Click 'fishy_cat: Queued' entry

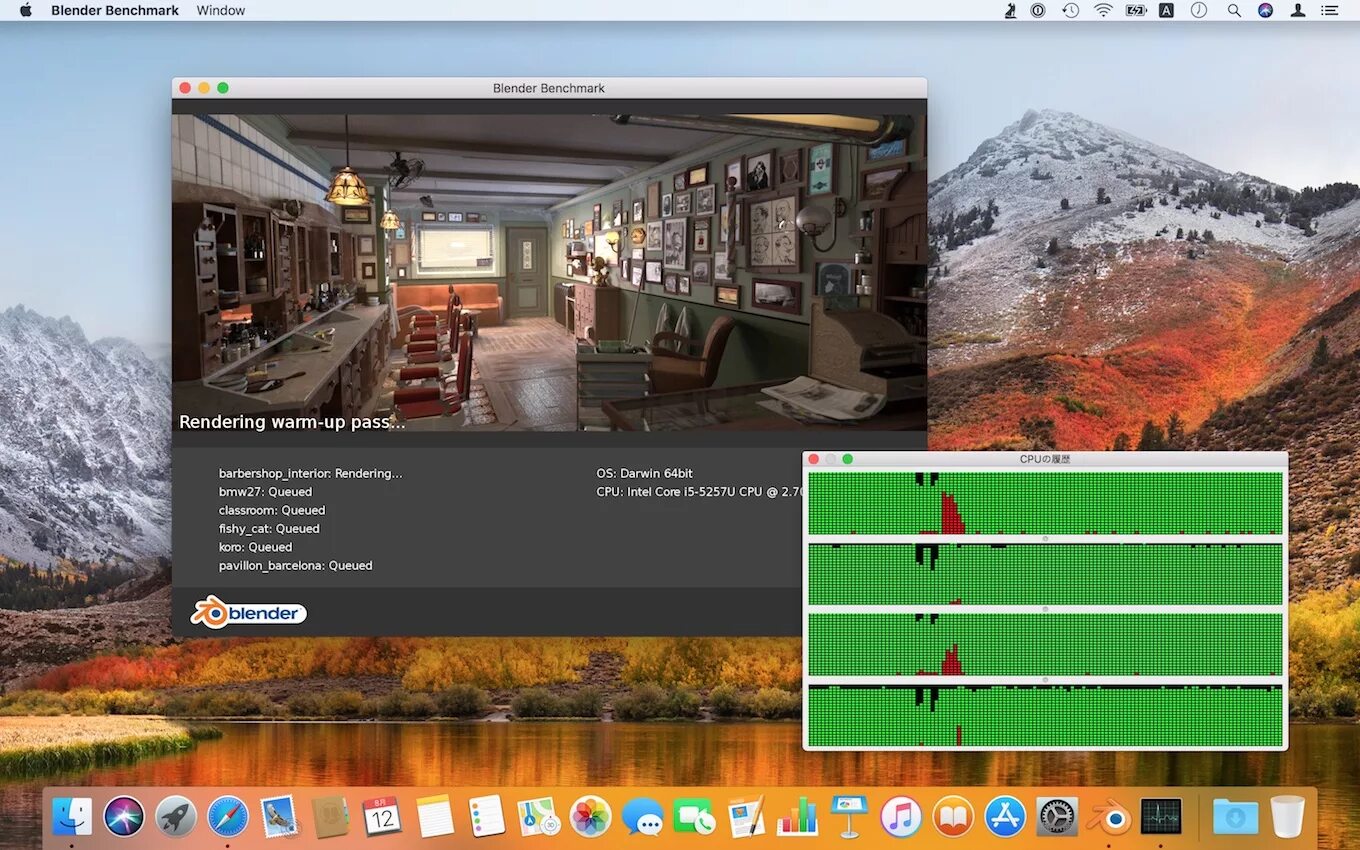coord(269,529)
